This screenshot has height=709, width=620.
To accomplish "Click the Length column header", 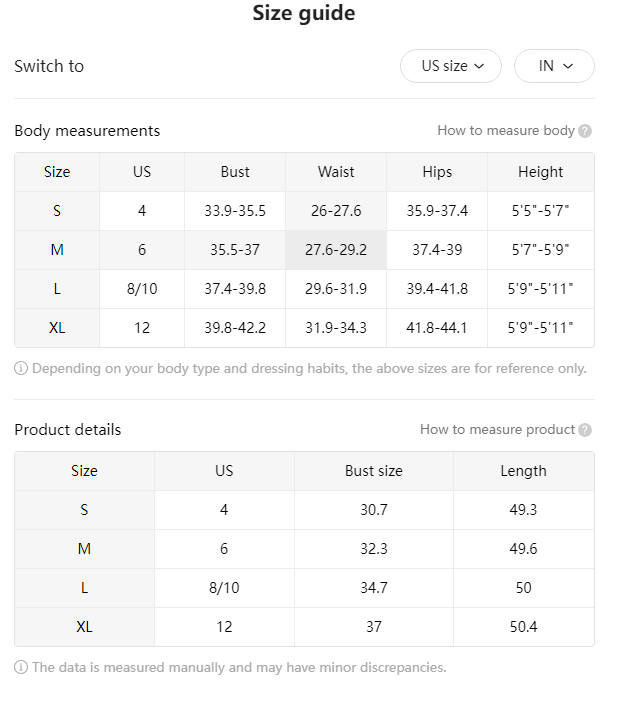I will click(524, 471).
